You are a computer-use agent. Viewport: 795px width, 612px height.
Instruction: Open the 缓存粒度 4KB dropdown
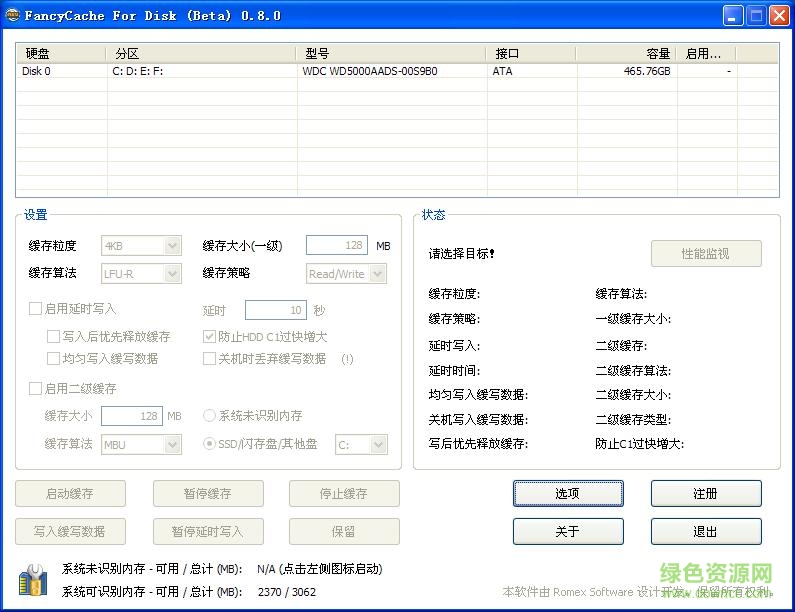click(141, 245)
